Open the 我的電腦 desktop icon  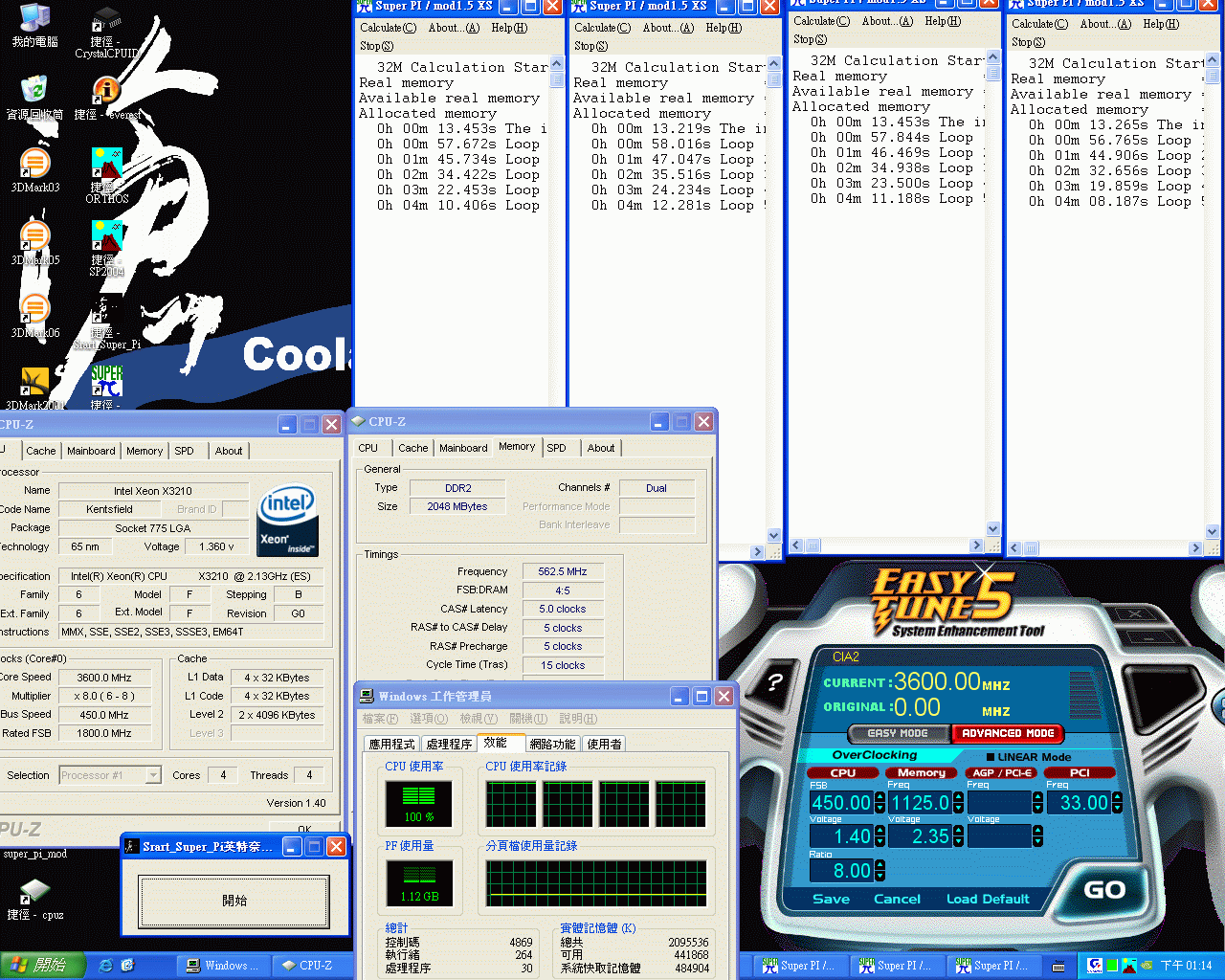34,25
